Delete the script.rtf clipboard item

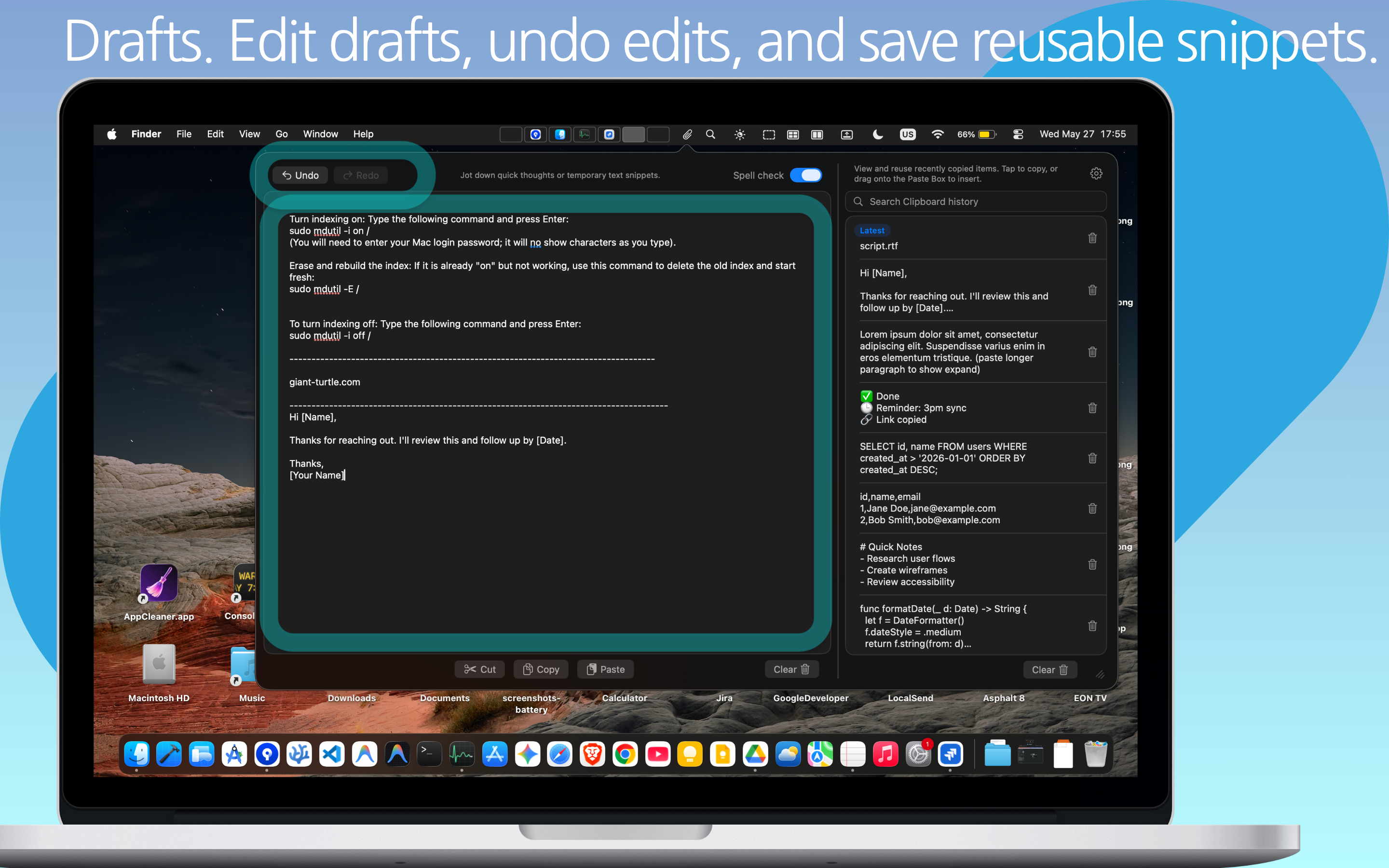pos(1092,238)
